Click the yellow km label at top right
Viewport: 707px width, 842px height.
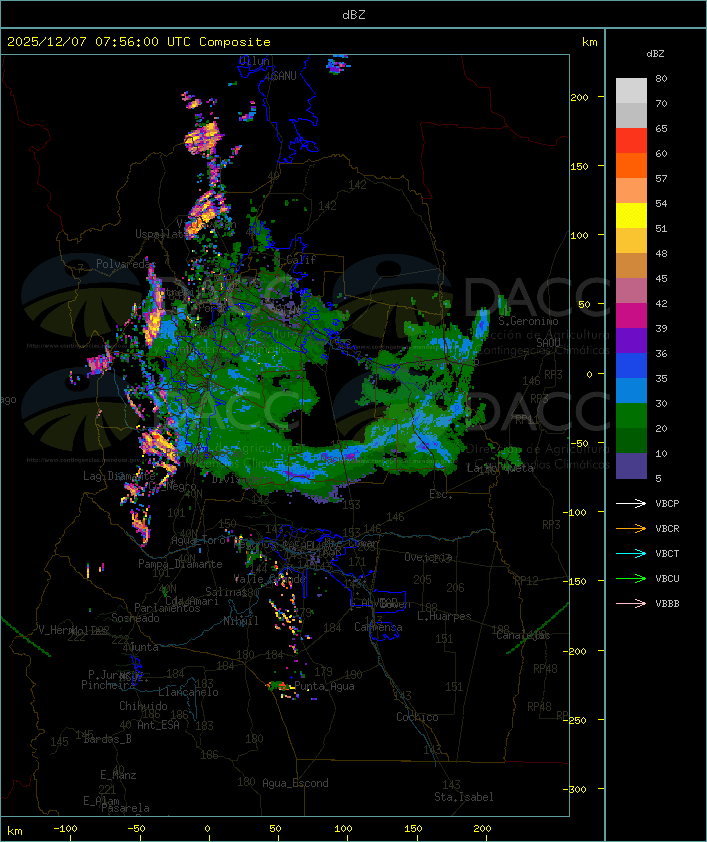pyautogui.click(x=589, y=42)
